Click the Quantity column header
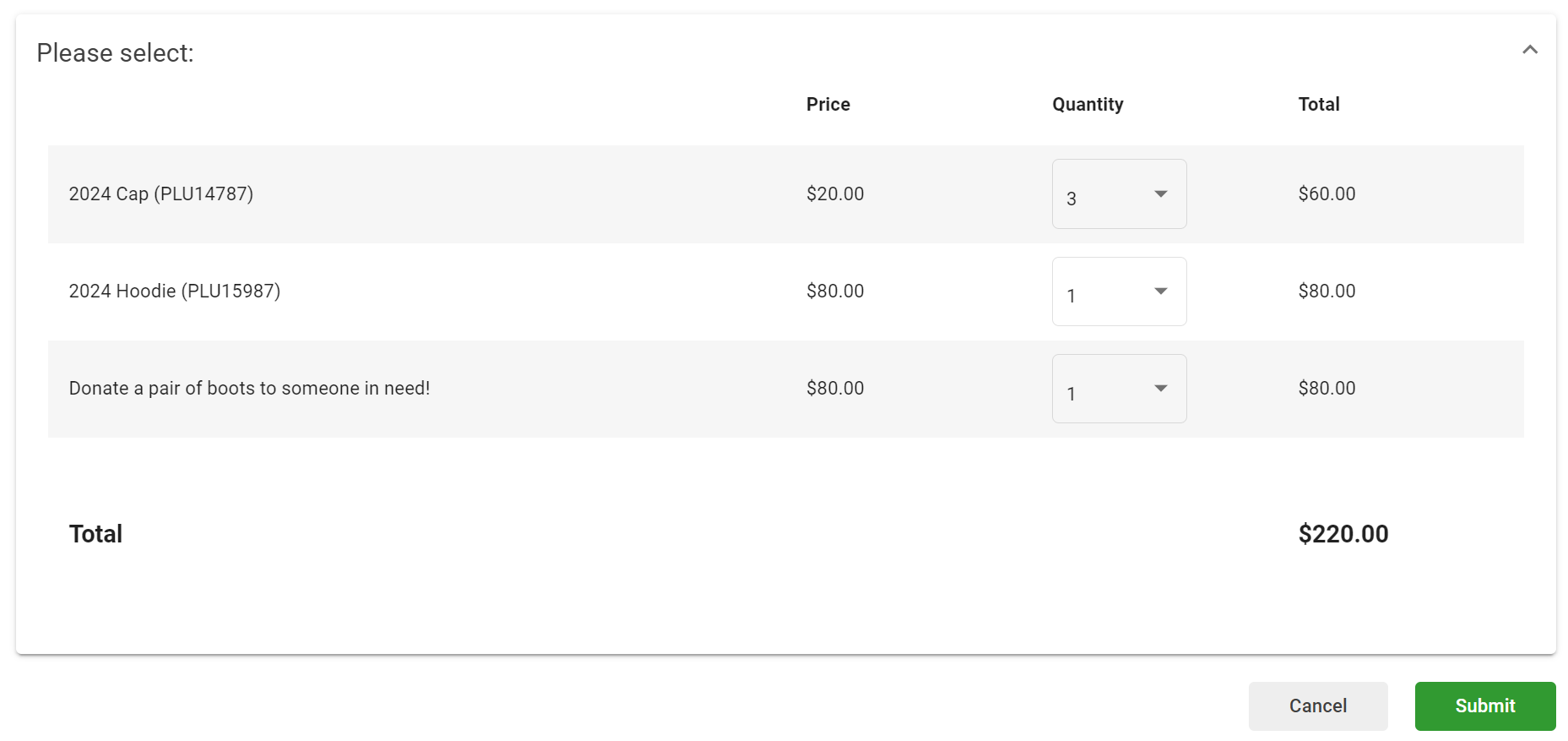Screen dimensions: 1568x741 (x=1088, y=104)
